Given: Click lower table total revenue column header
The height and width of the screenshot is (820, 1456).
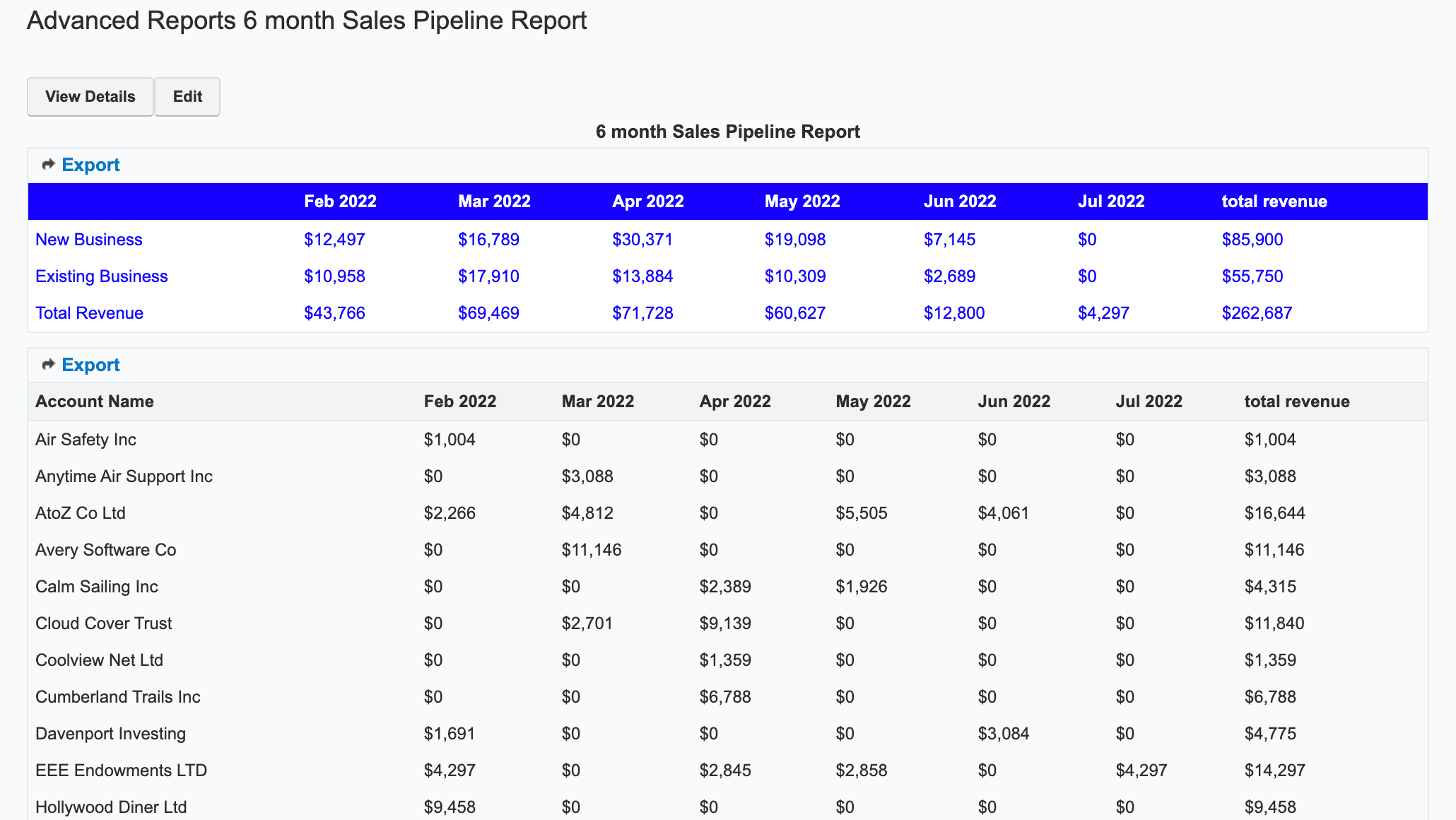Looking at the screenshot, I should click(1296, 402).
